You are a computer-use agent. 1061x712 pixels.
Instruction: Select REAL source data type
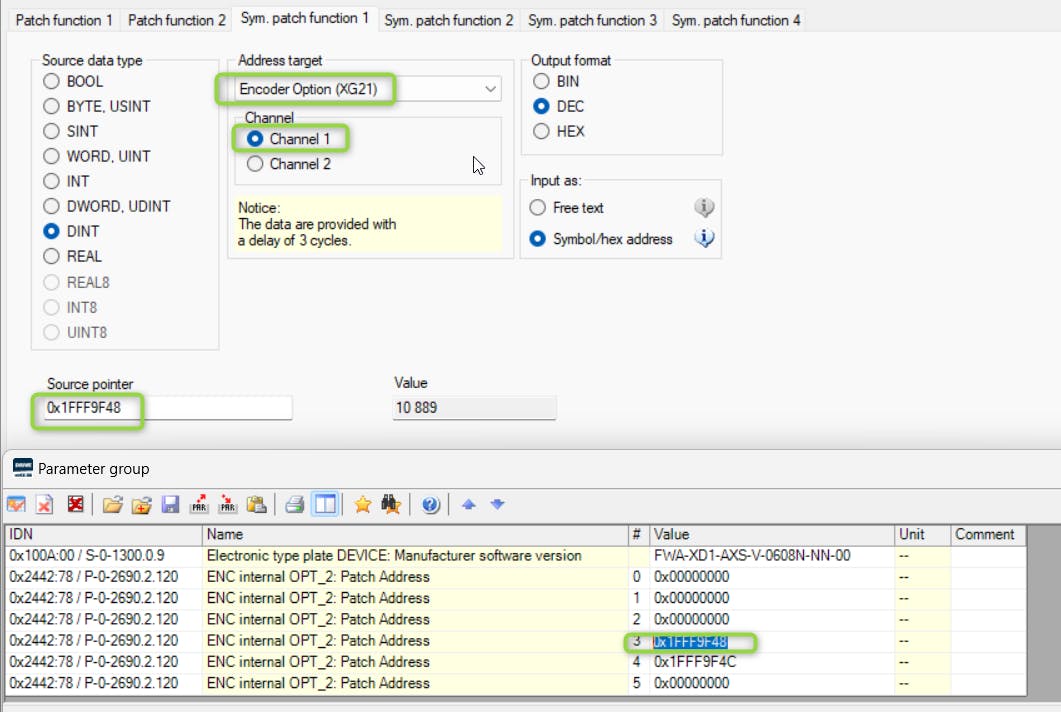51,256
